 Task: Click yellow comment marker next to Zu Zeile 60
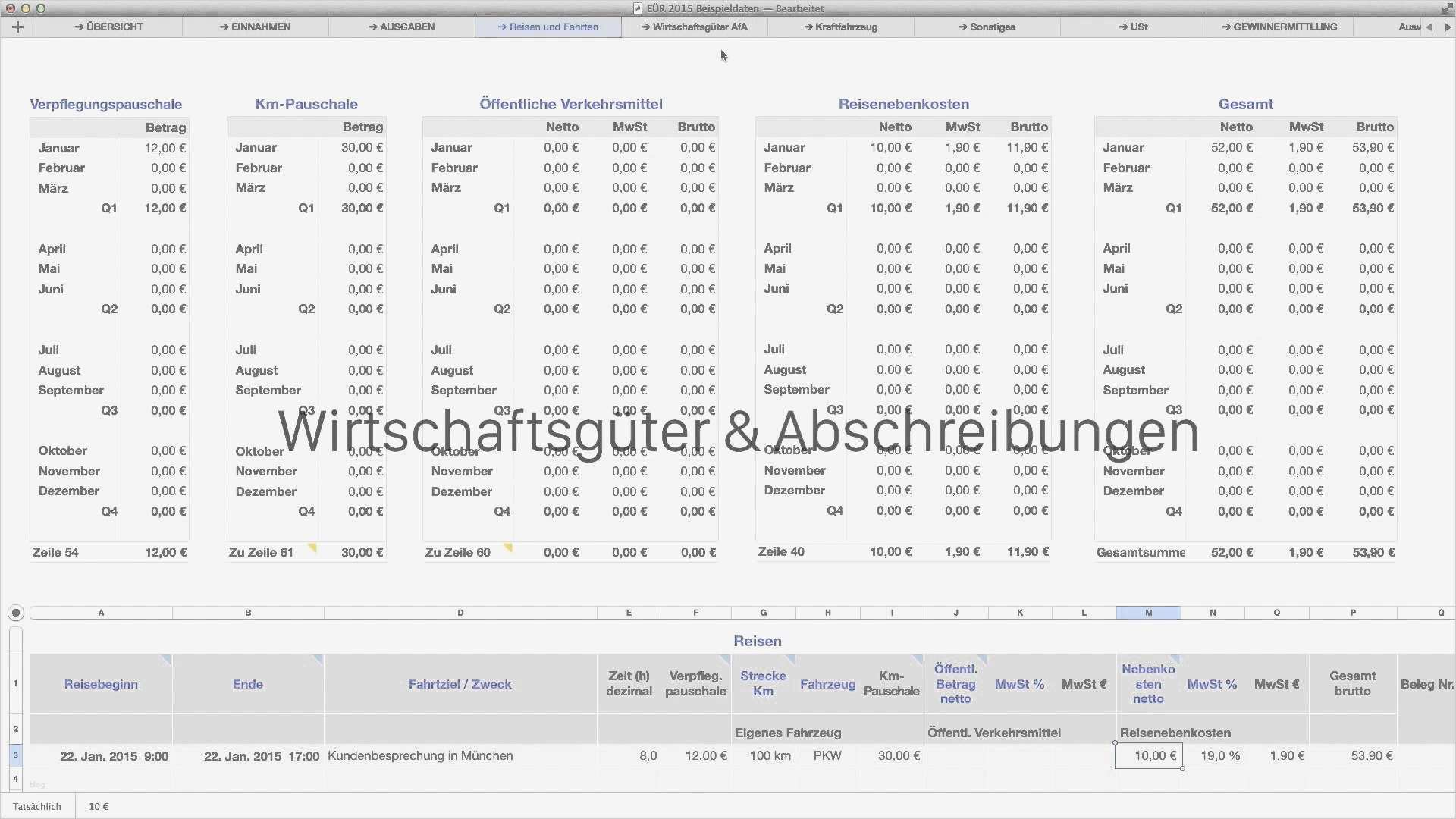click(x=508, y=547)
